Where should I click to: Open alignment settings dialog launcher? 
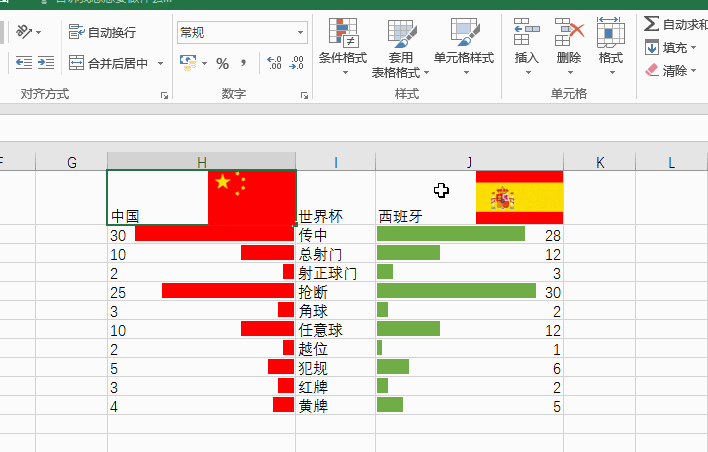click(164, 95)
